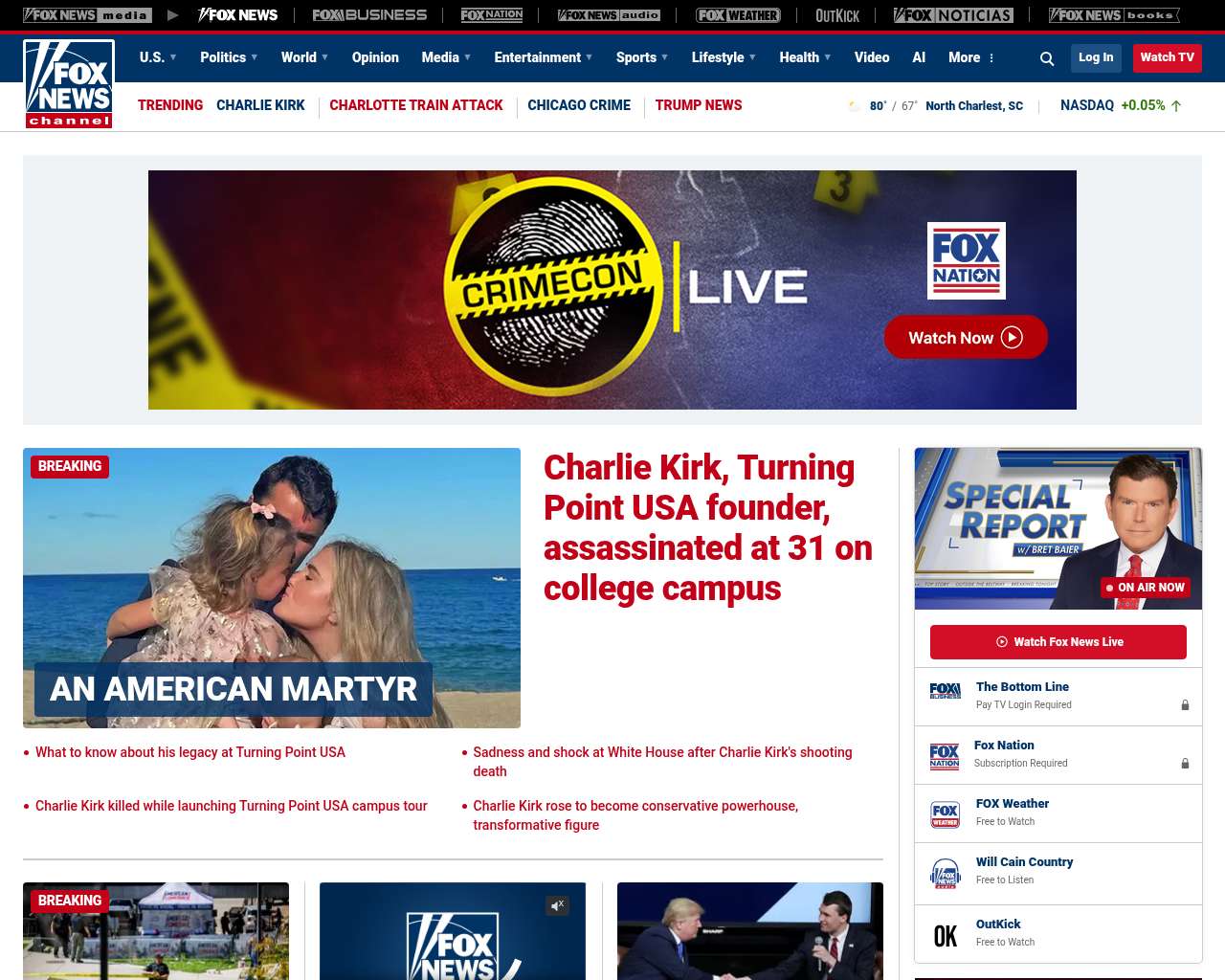
Task: Click the Fox News Audio icon by Will Cain Country
Action: pyautogui.click(x=946, y=874)
